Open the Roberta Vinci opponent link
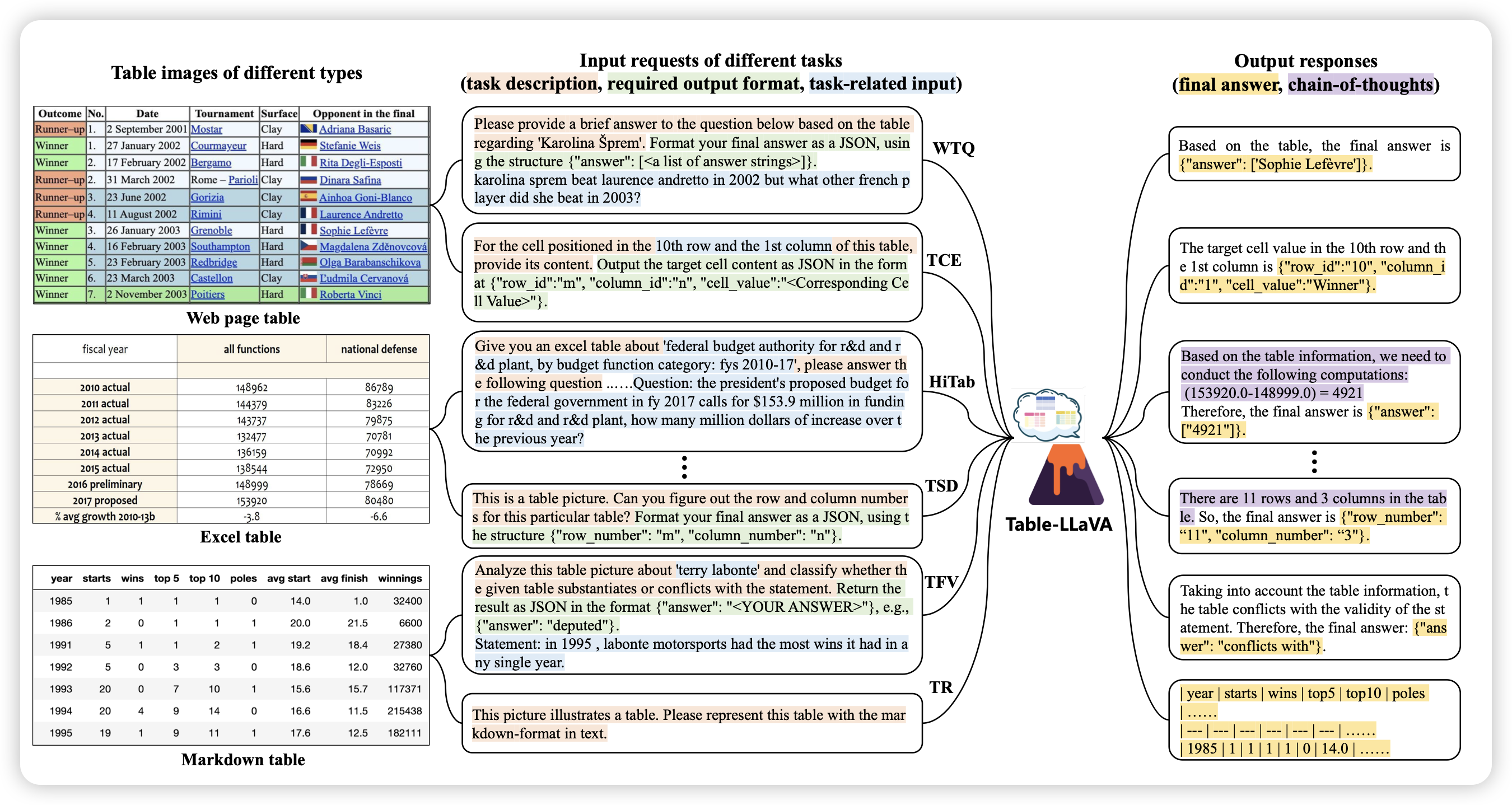 point(351,294)
